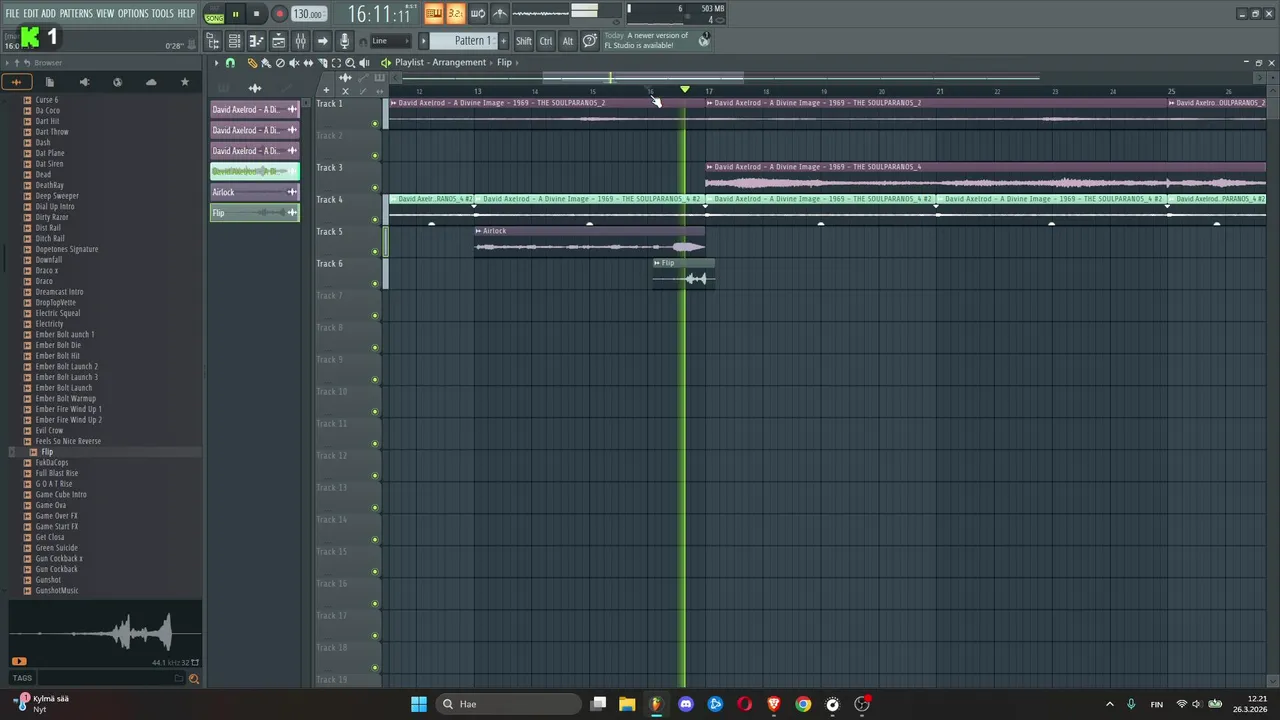Click the tempo field showing 130.000
Viewport: 1280px width, 720px height.
point(309,14)
